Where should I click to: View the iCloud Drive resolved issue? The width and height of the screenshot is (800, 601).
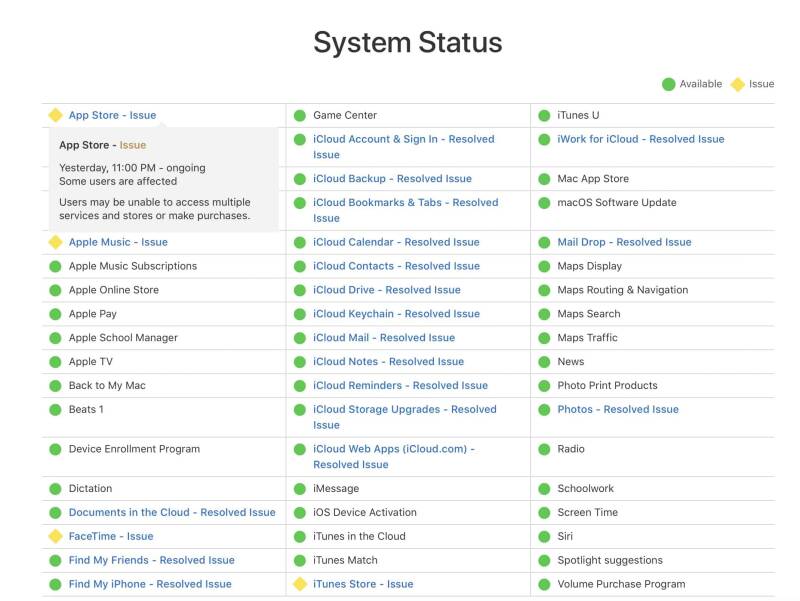click(387, 290)
